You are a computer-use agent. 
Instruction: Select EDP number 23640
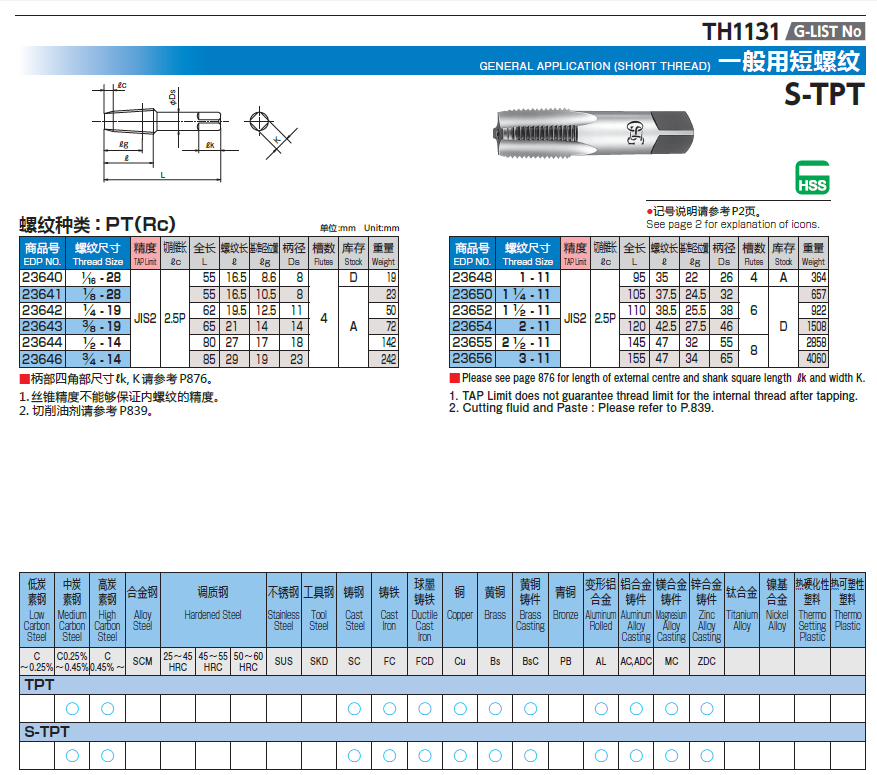click(x=43, y=278)
